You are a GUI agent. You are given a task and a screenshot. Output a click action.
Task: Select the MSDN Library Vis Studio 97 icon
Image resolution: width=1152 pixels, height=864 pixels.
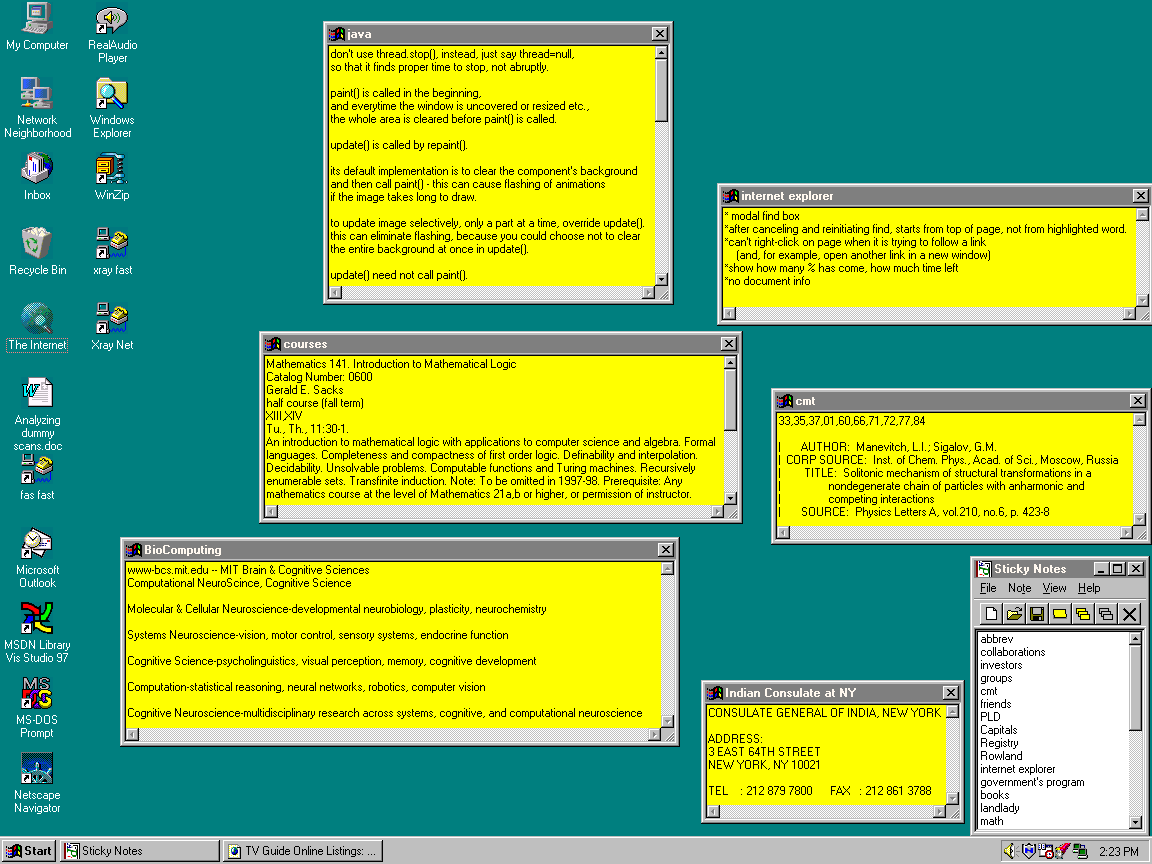tap(37, 633)
